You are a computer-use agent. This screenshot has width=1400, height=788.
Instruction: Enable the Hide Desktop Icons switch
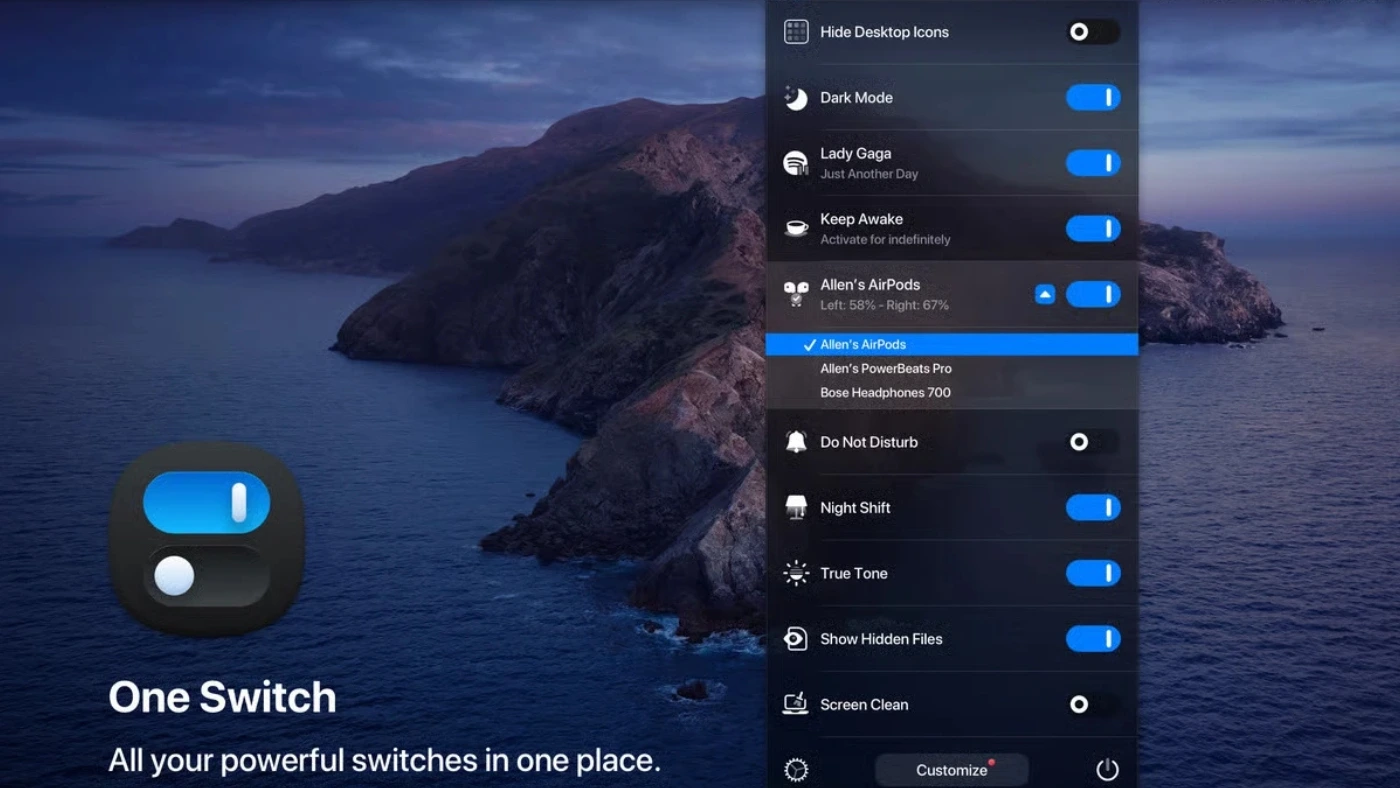1092,32
